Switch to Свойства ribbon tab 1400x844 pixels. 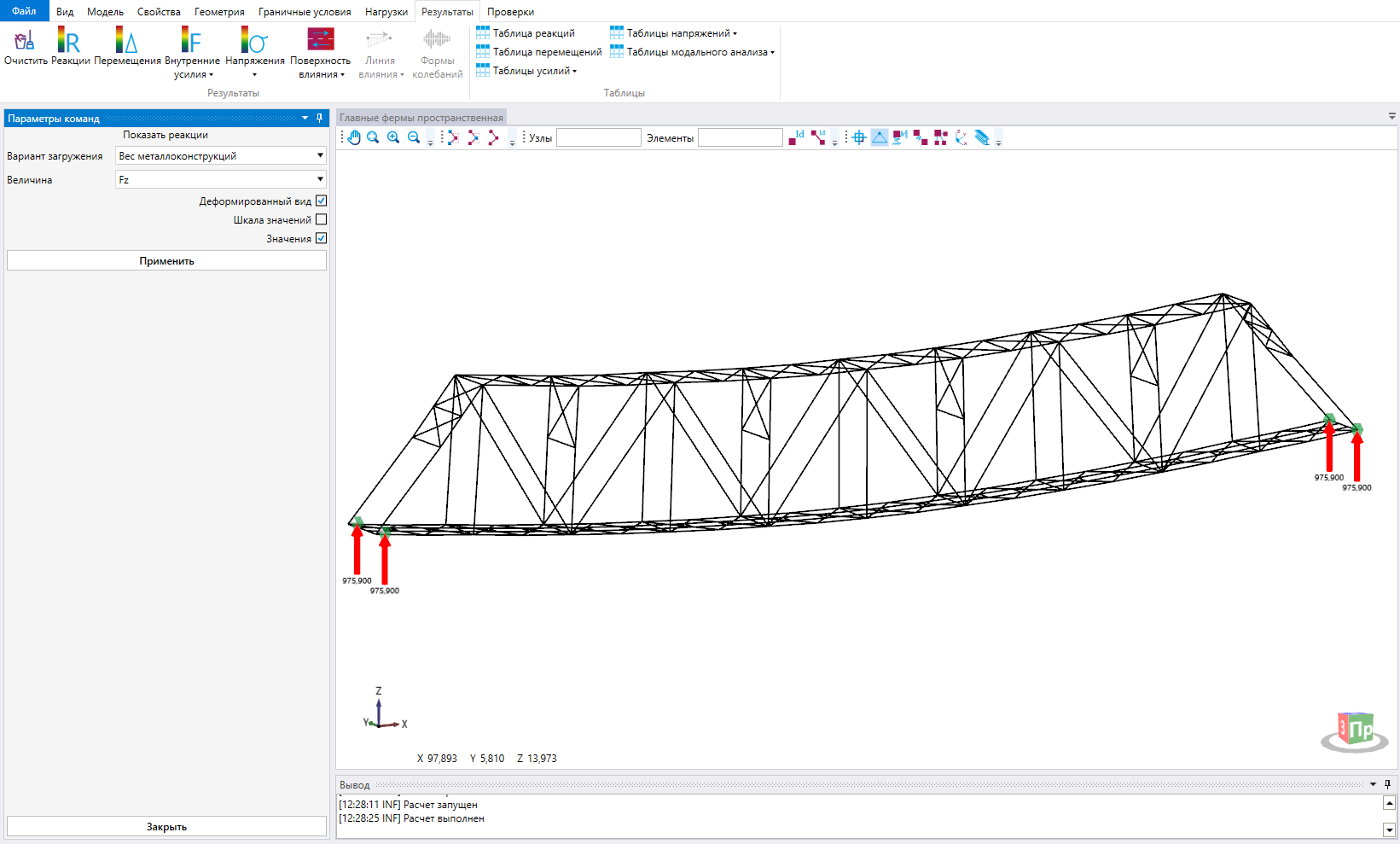pos(159,12)
